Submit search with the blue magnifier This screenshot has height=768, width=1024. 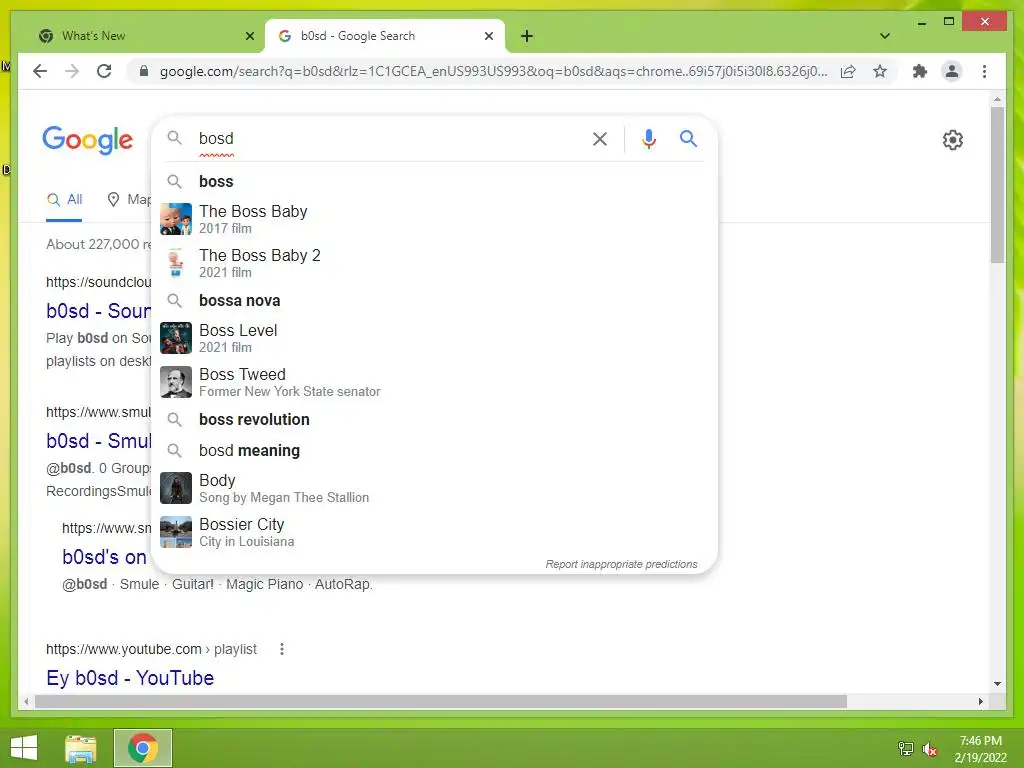(688, 138)
